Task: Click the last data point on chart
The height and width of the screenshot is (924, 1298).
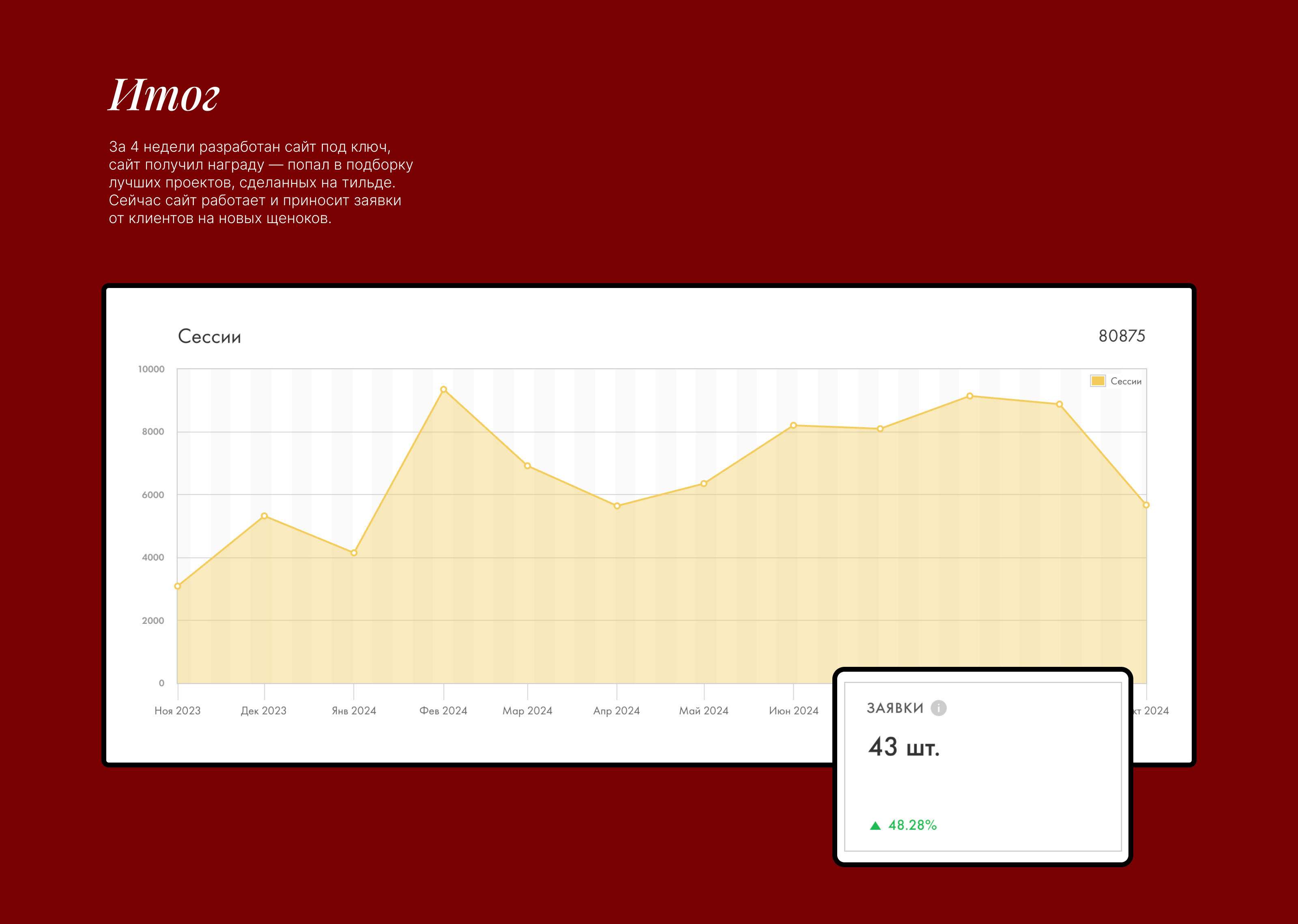Action: point(1146,505)
